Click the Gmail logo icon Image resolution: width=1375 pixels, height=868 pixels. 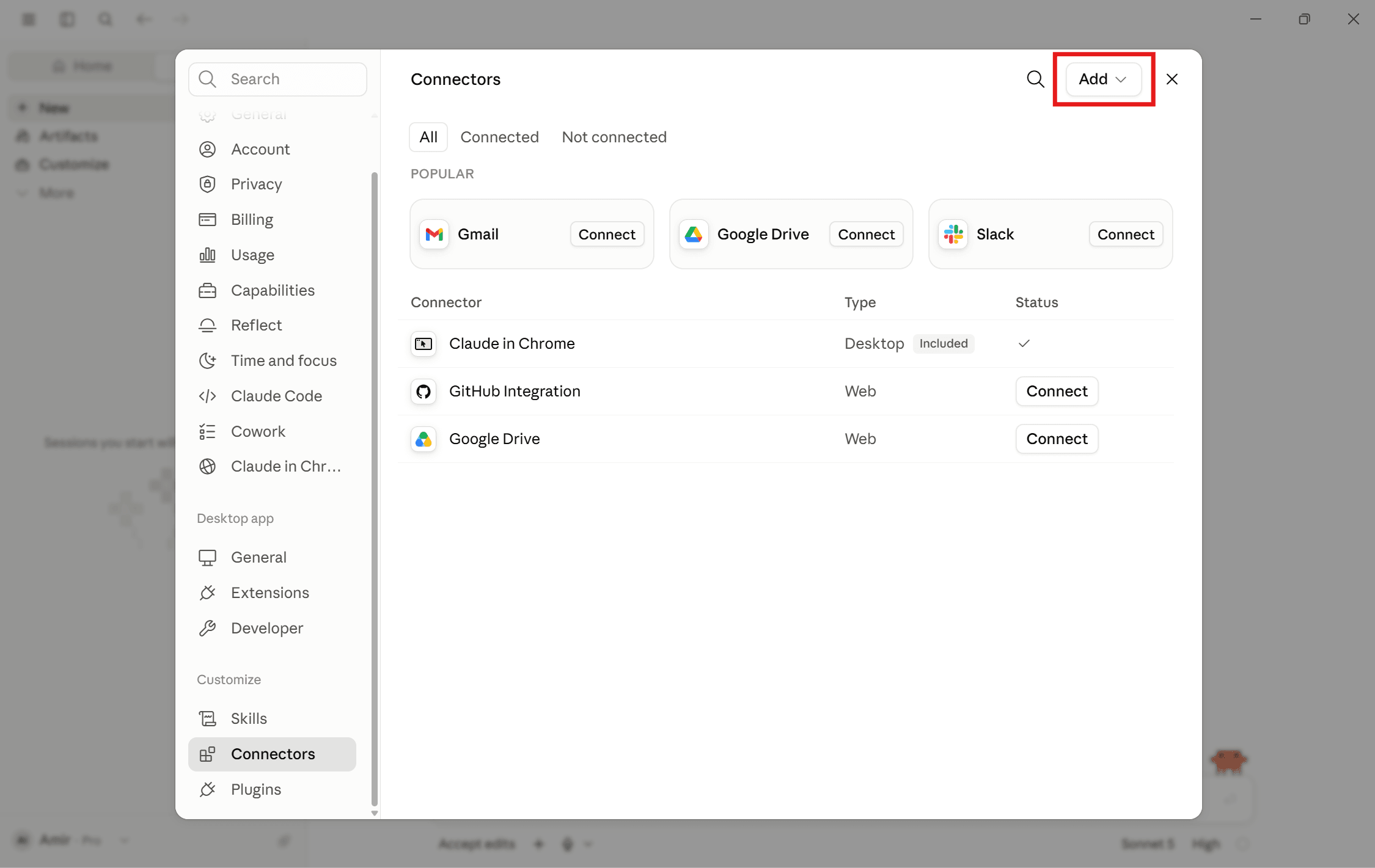click(x=434, y=234)
